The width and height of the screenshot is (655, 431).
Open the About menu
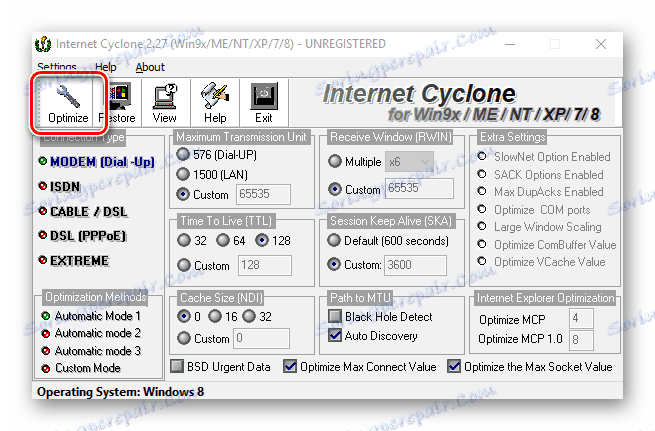point(150,67)
